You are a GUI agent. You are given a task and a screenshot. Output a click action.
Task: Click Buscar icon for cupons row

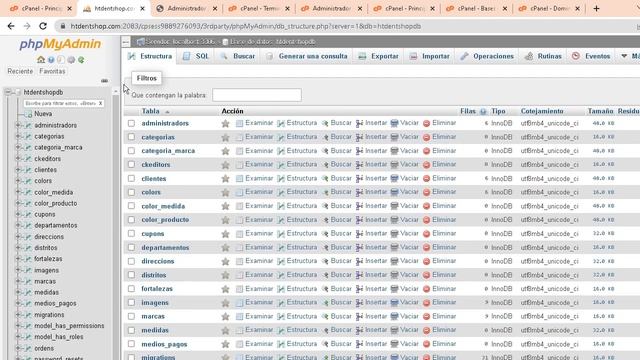click(325, 234)
